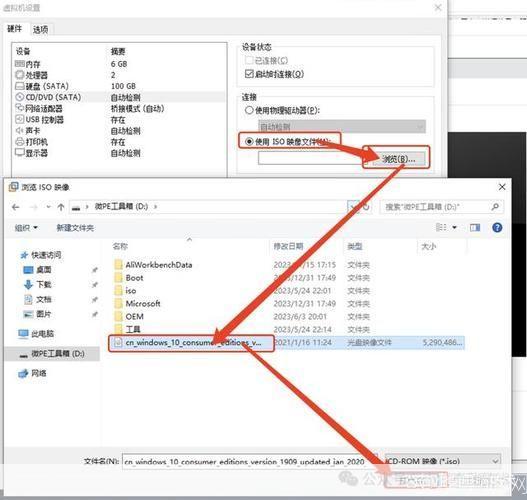Expand the 组织 menu dropdown
The width and height of the screenshot is (527, 500).
[26, 228]
